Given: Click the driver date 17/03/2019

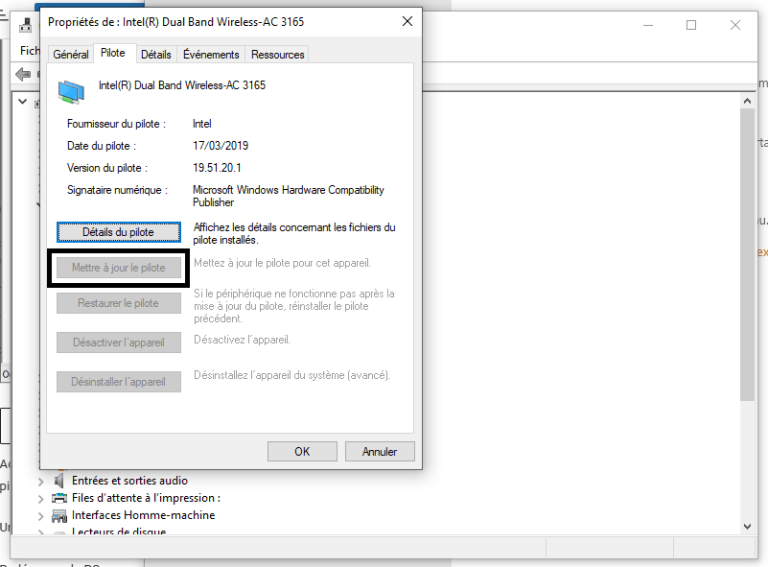Looking at the screenshot, I should click(220, 146).
